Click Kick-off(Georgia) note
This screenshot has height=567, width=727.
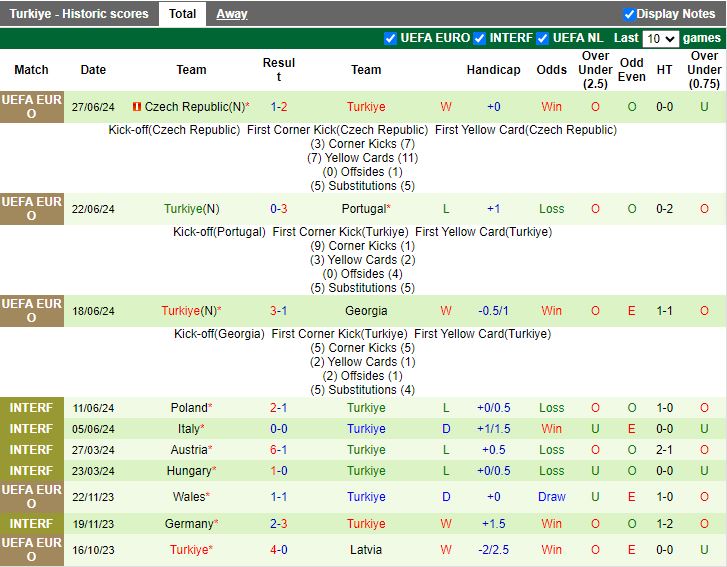click(x=219, y=334)
